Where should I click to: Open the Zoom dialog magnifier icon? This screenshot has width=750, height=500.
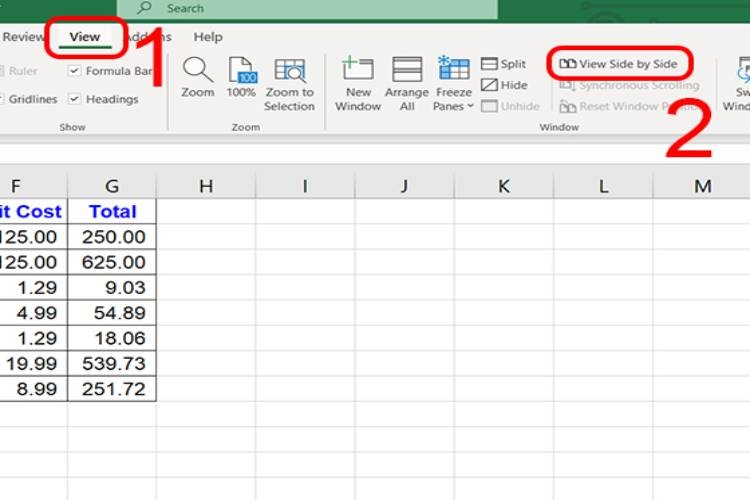click(198, 69)
